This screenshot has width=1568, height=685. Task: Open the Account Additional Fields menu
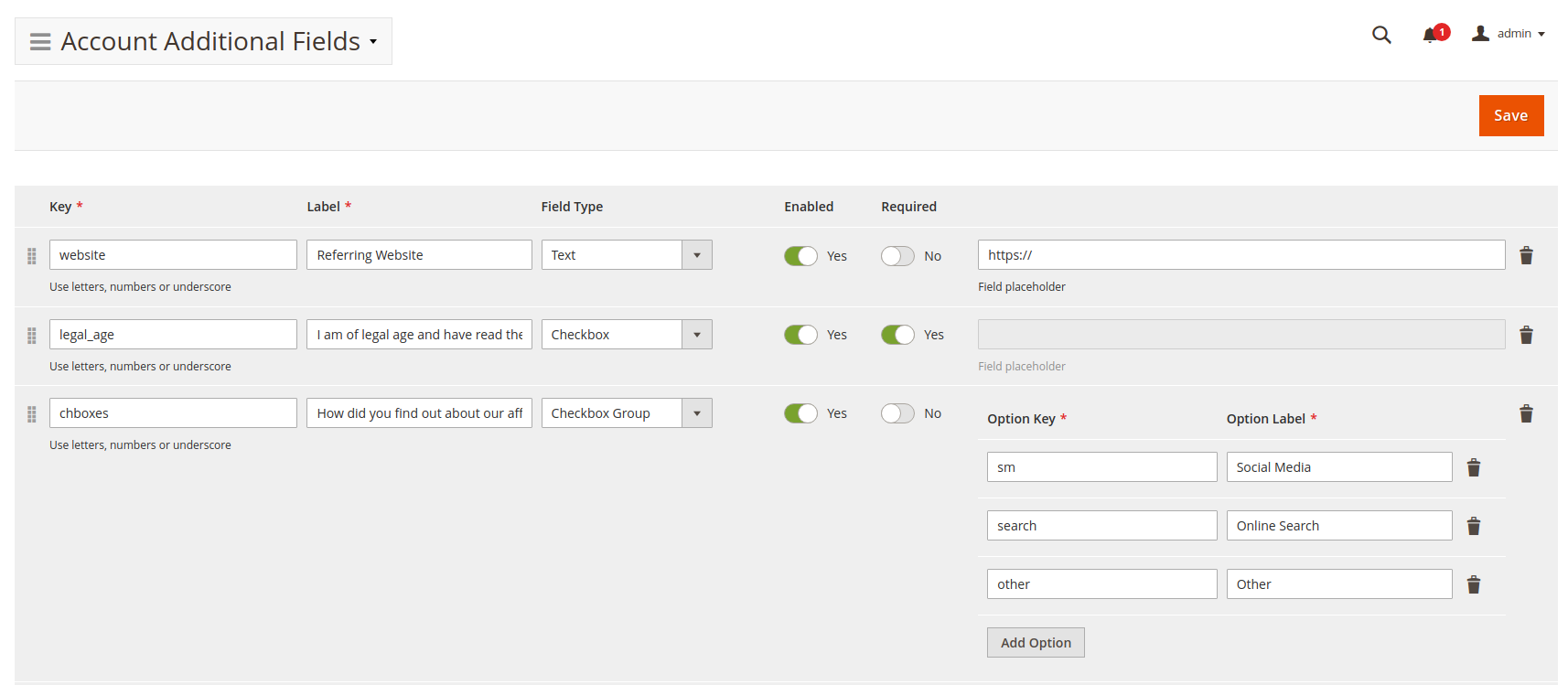pyautogui.click(x=204, y=41)
